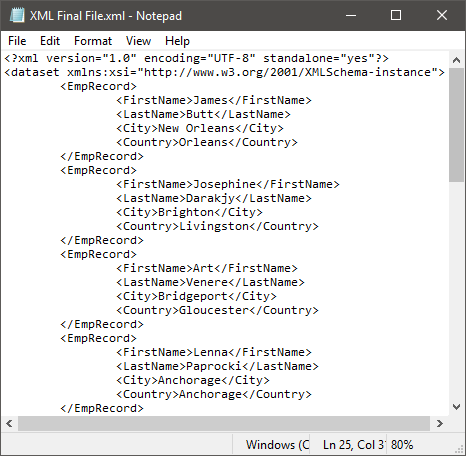Image resolution: width=466 pixels, height=456 pixels.
Task: Click the resize grip in status bar corner
Action: click(460, 449)
